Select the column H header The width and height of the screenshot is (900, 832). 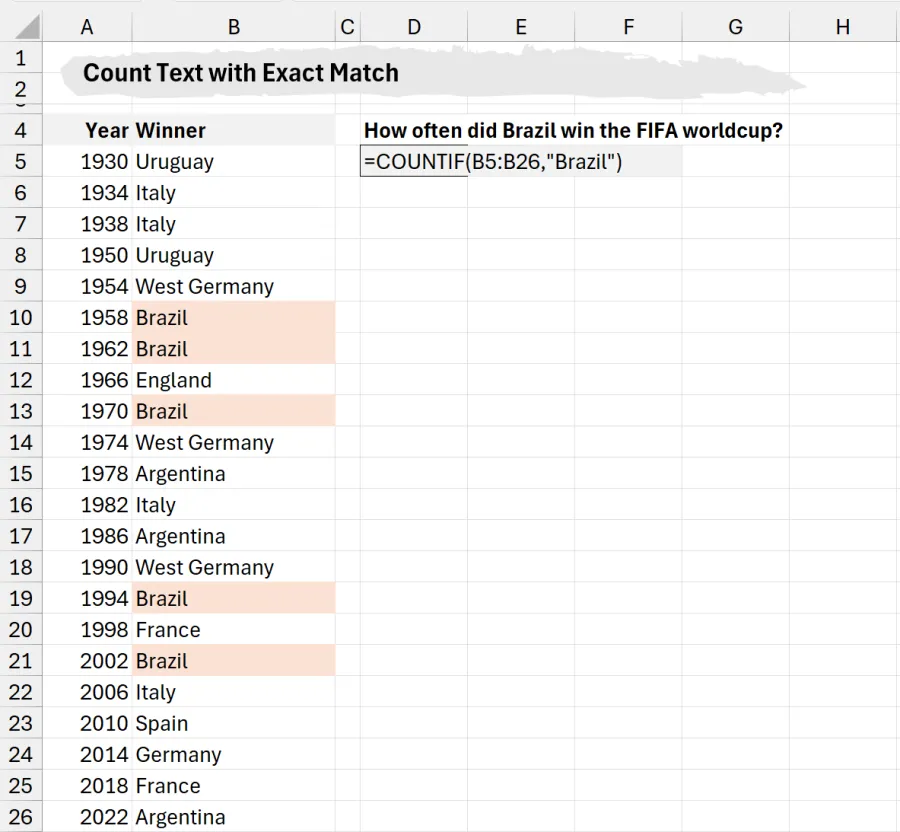(x=842, y=27)
